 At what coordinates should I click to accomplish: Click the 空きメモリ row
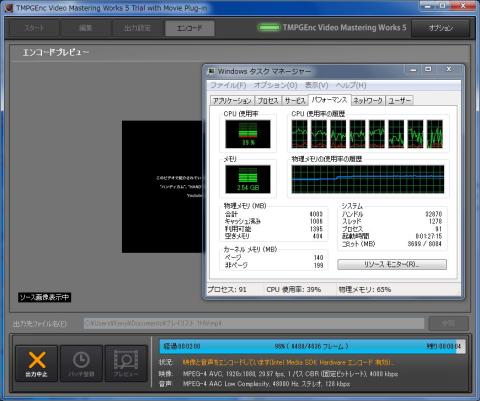point(273,236)
